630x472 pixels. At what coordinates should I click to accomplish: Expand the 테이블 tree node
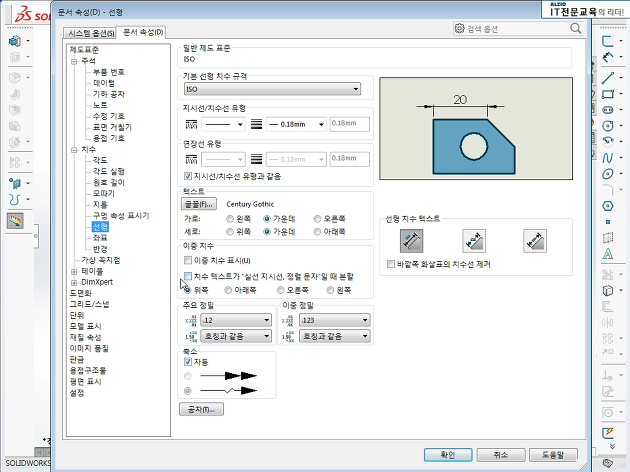coord(74,272)
